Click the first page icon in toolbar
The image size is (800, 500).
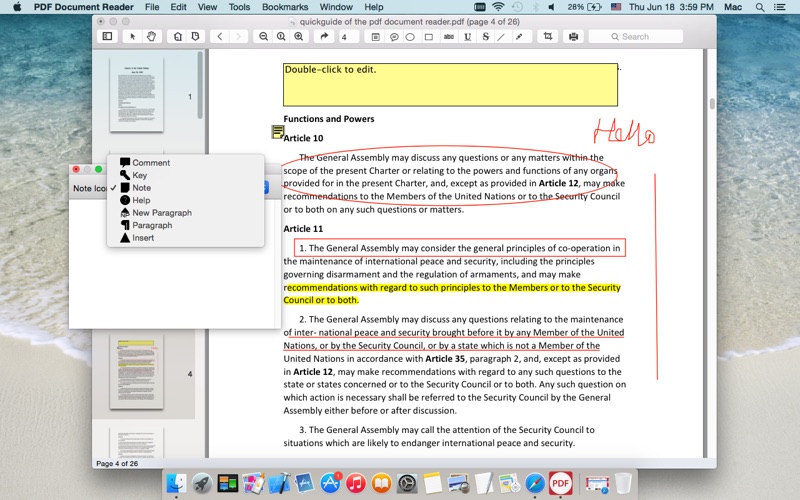point(178,36)
